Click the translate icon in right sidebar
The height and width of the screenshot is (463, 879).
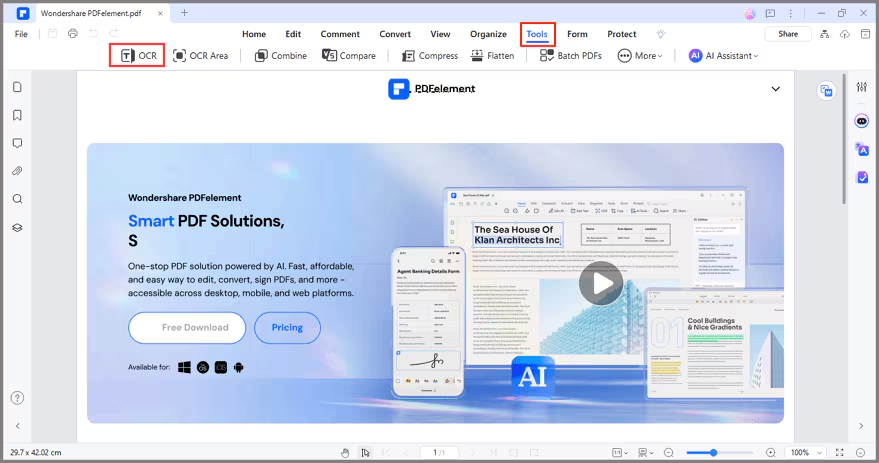click(x=862, y=149)
